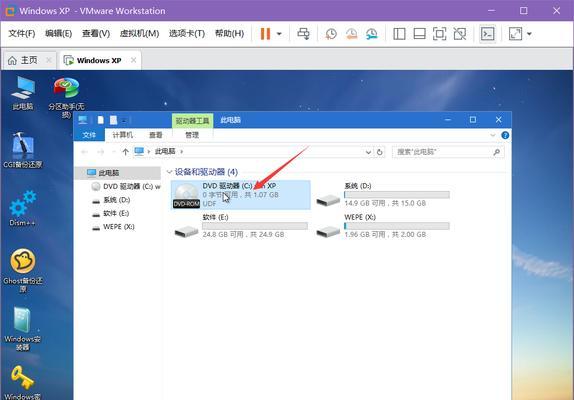Open the 帮助(H) menu
This screenshot has height=400, width=574.
230,34
